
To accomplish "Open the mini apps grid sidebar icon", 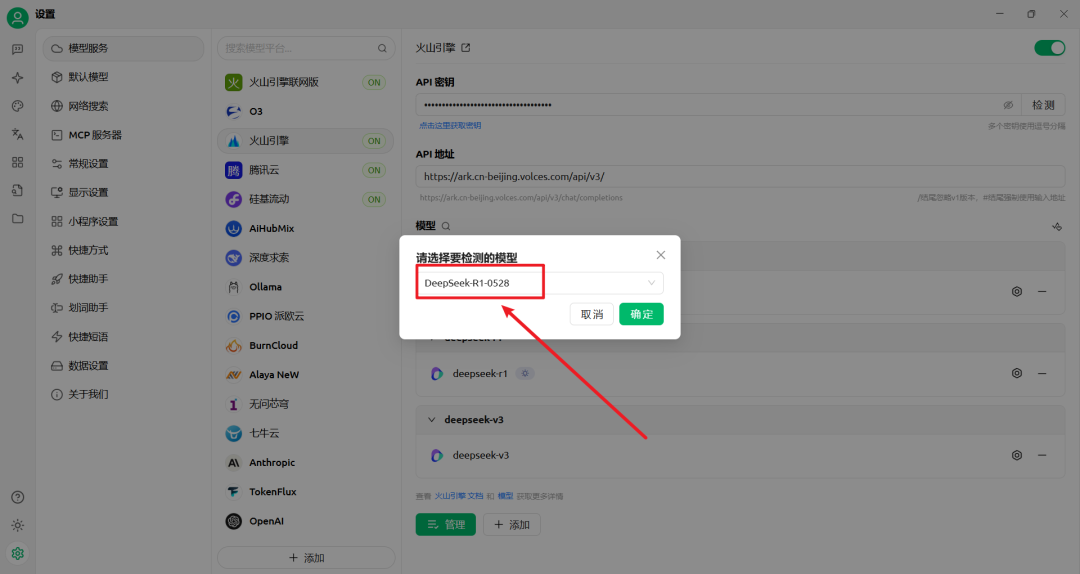I will (x=17, y=163).
